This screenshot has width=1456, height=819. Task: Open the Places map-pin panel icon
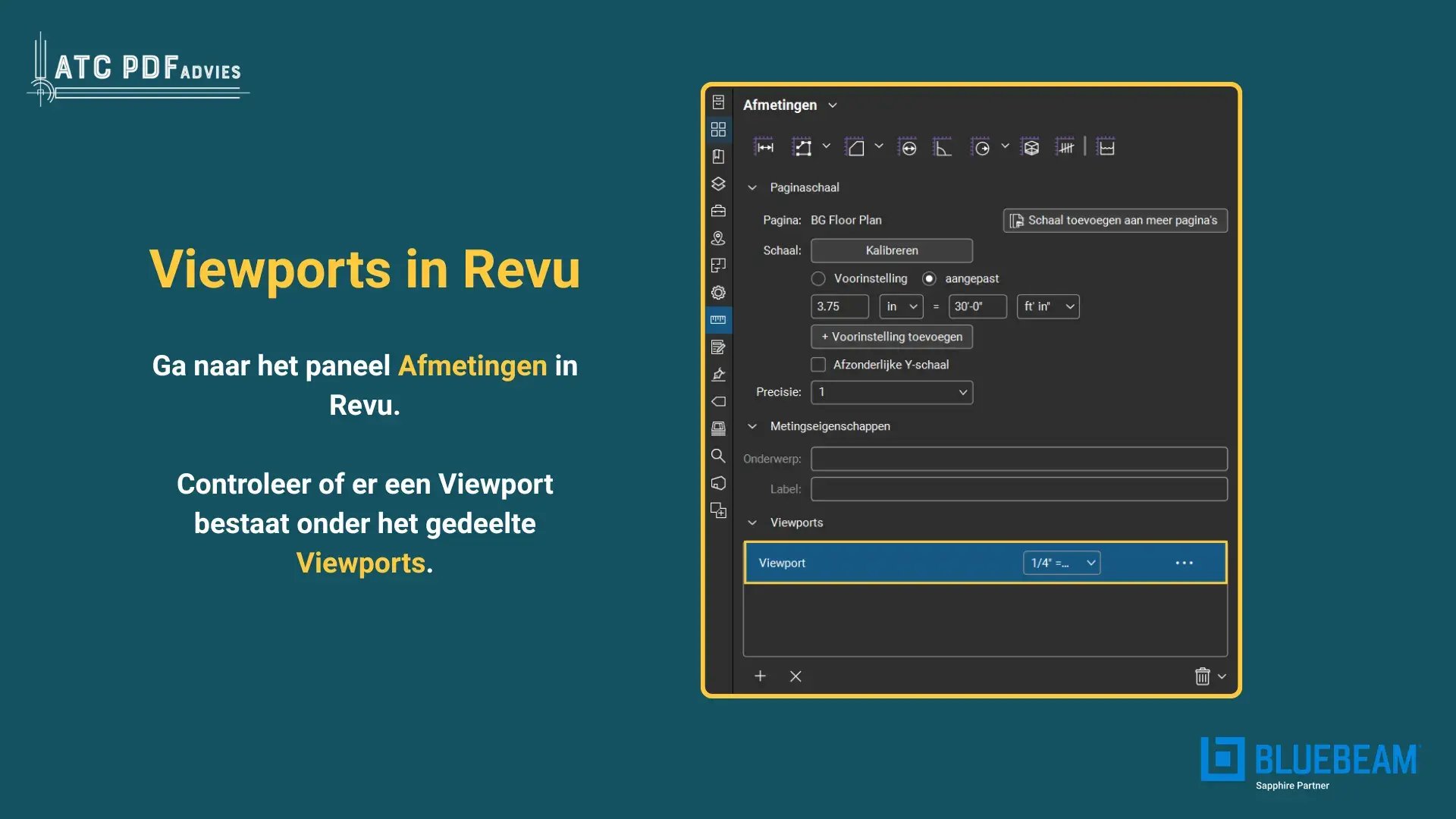click(718, 238)
